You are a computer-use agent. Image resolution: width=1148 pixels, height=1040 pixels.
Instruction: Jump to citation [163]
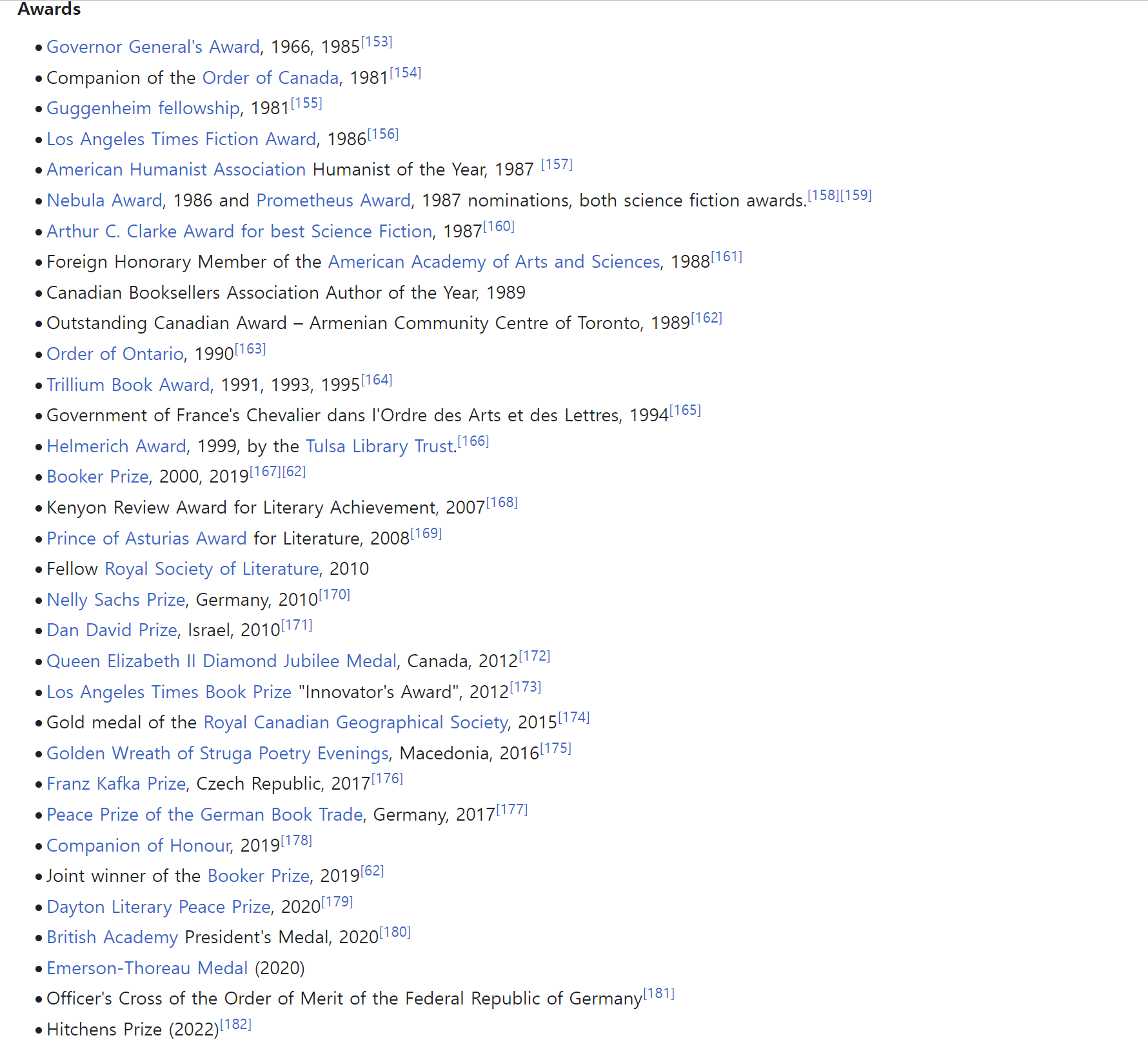point(250,349)
